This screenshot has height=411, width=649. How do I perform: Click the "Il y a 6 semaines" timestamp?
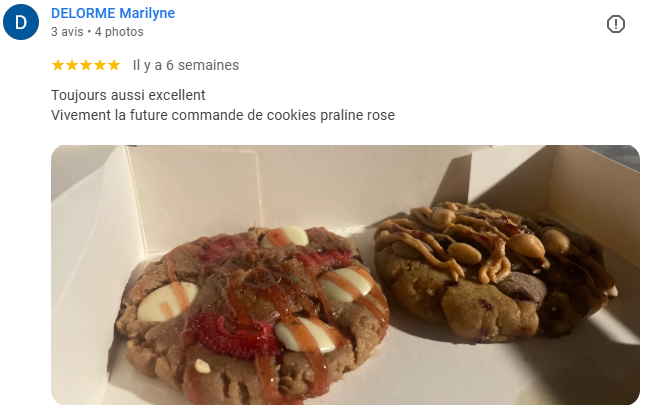tap(185, 65)
